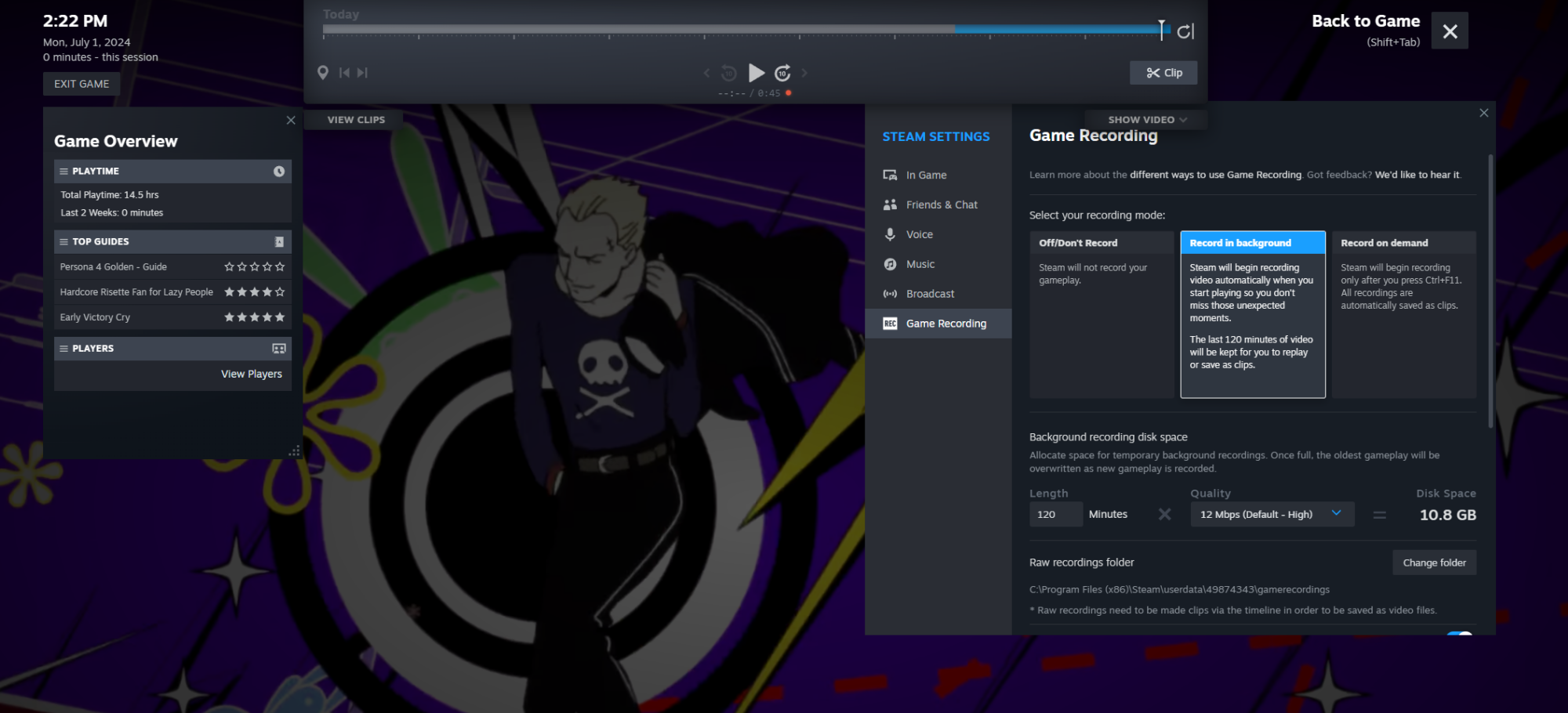Open the Quality 12 Mbps dropdown
Image resolution: width=1568 pixels, height=713 pixels.
coord(1272,515)
